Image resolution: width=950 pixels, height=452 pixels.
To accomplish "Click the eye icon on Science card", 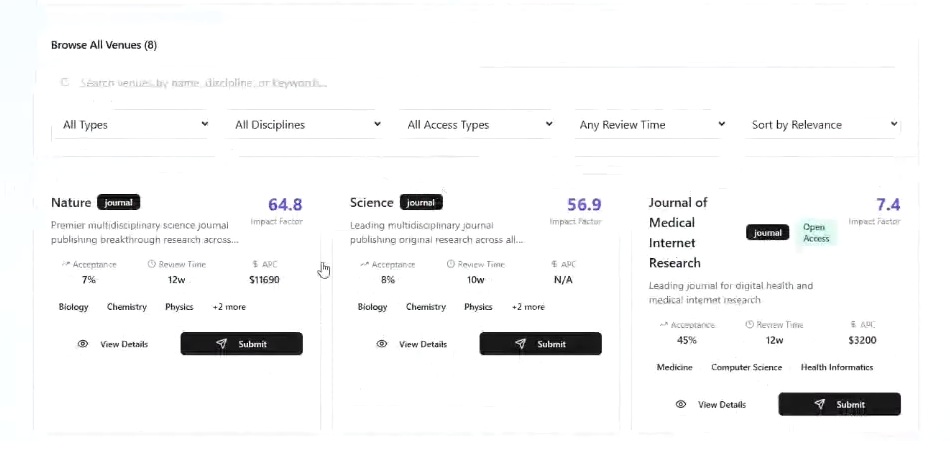I will (x=382, y=344).
